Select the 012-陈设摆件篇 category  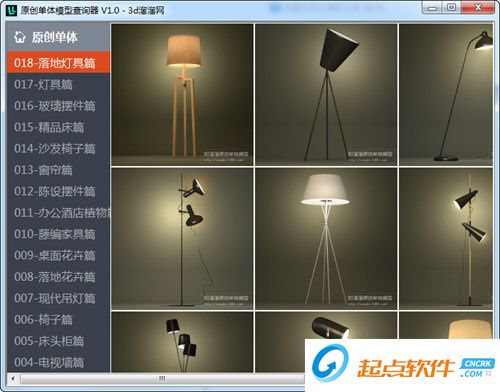[59, 191]
